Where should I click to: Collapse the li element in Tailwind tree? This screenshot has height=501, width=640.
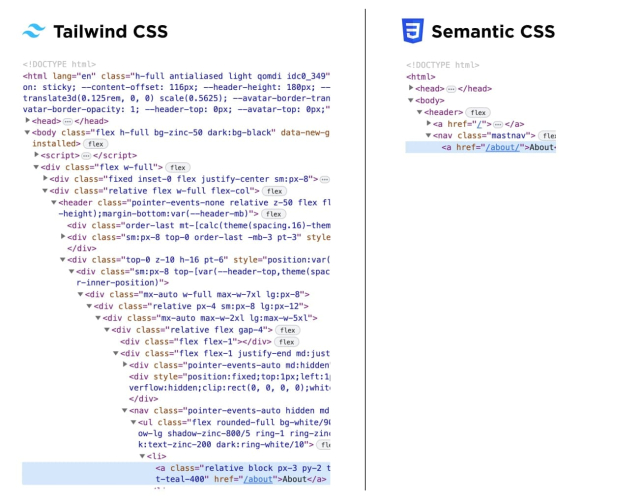coord(142,455)
